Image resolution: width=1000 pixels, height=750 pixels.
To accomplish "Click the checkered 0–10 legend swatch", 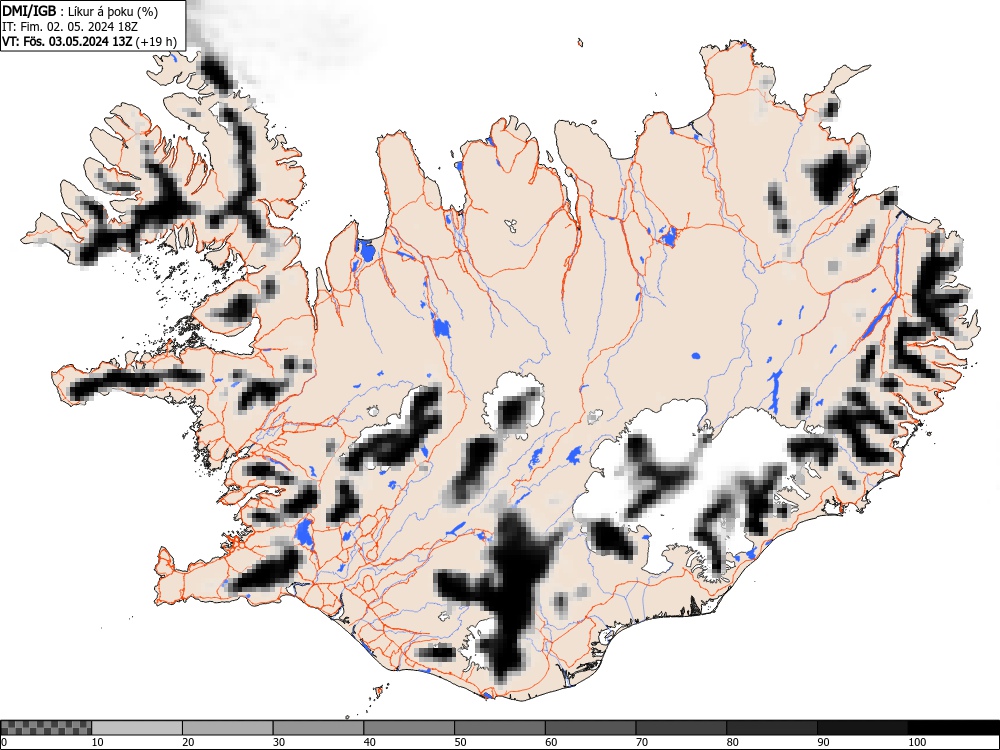I will tap(46, 728).
